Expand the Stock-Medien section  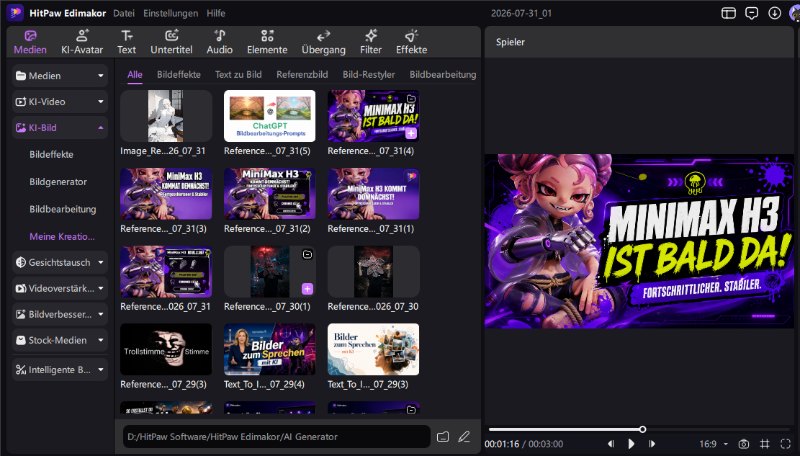point(60,340)
